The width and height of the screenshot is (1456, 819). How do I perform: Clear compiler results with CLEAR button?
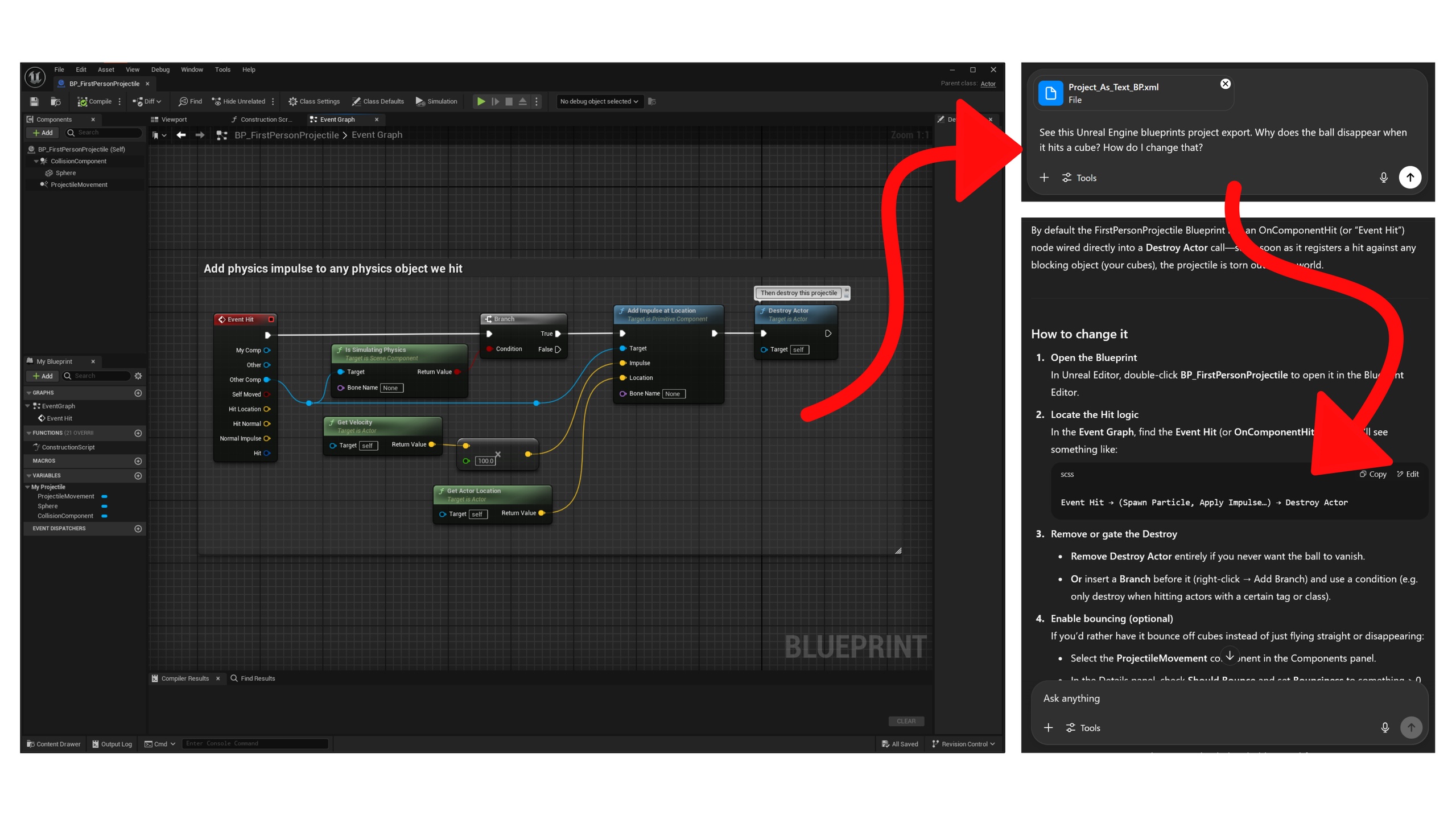click(x=906, y=721)
